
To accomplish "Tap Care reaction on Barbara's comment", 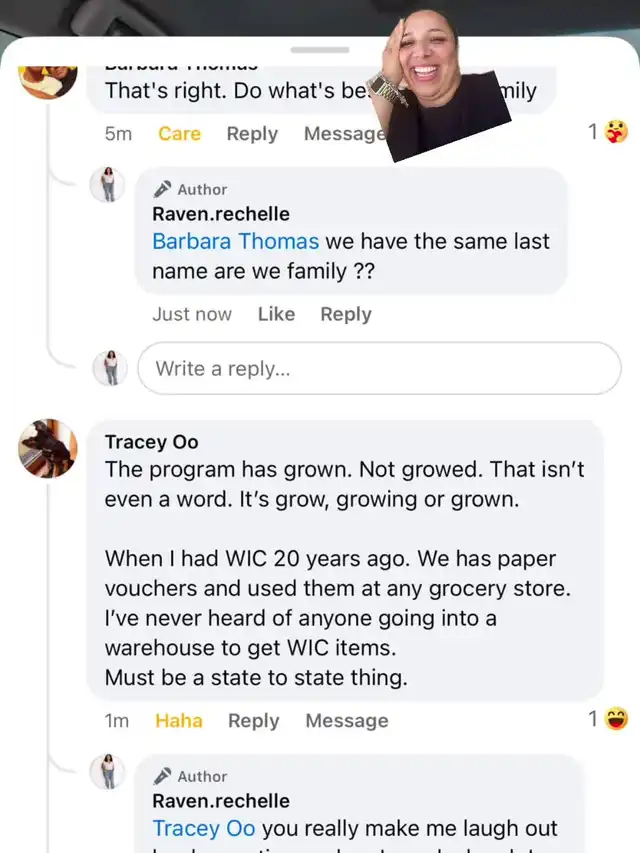I will point(179,134).
